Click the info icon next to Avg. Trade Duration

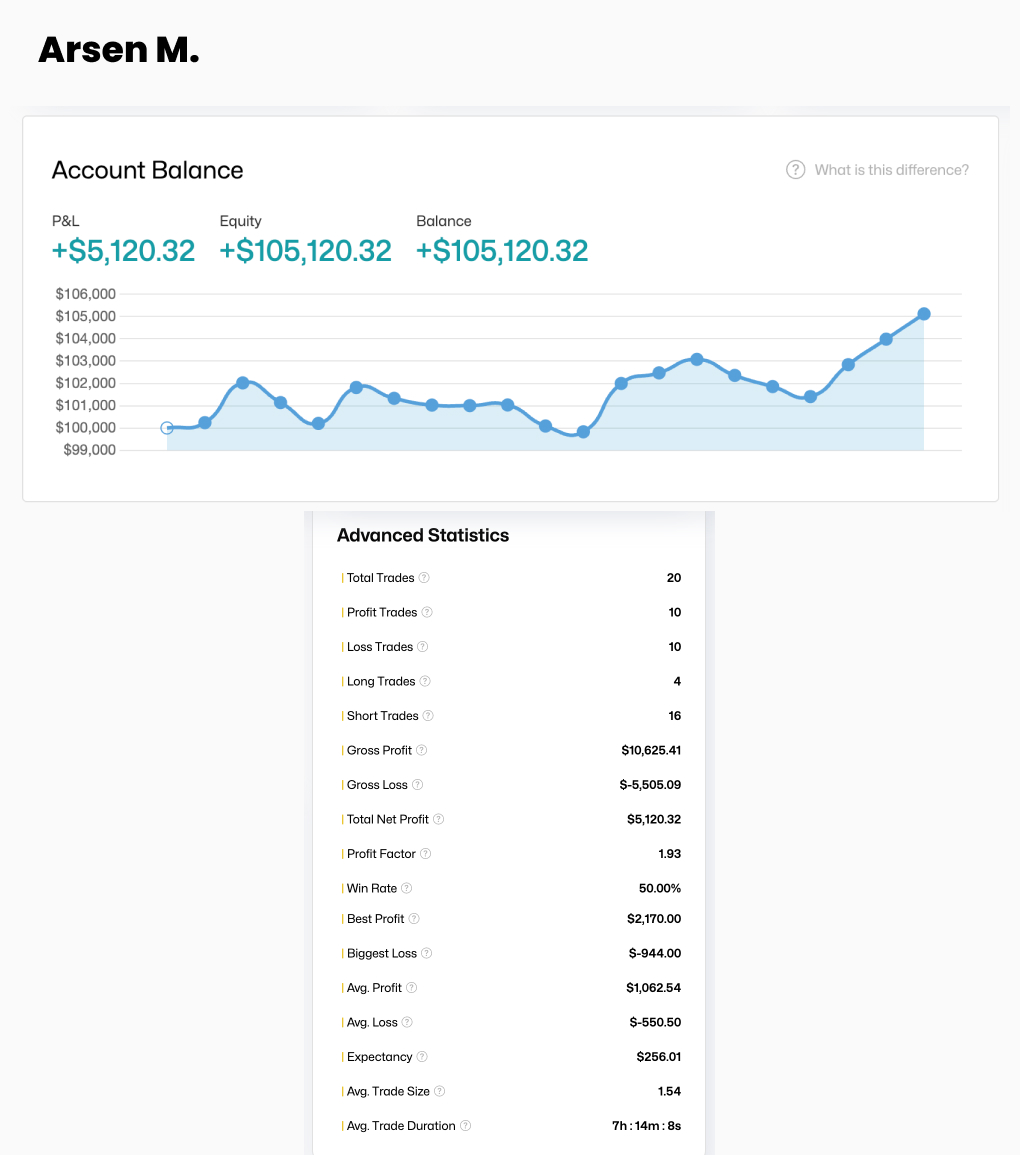click(465, 1126)
